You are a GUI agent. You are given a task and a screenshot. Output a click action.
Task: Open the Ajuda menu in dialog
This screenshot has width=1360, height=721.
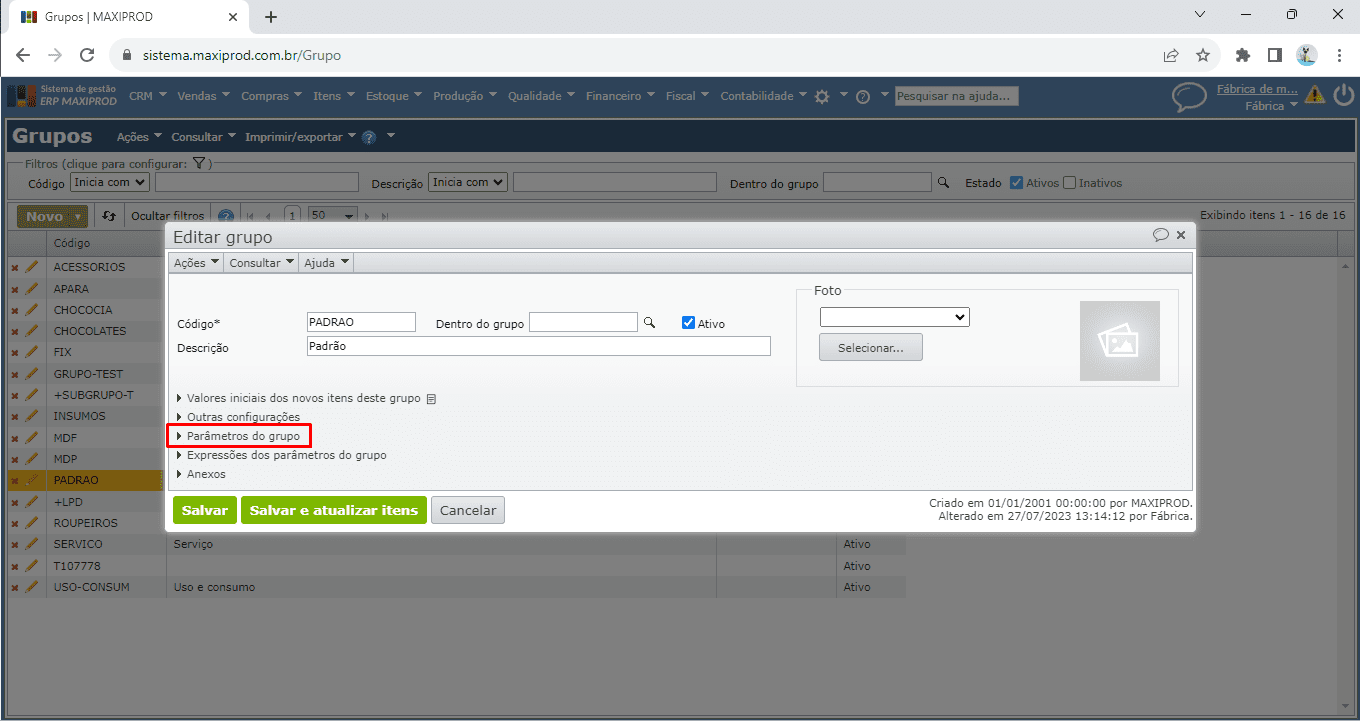(326, 262)
